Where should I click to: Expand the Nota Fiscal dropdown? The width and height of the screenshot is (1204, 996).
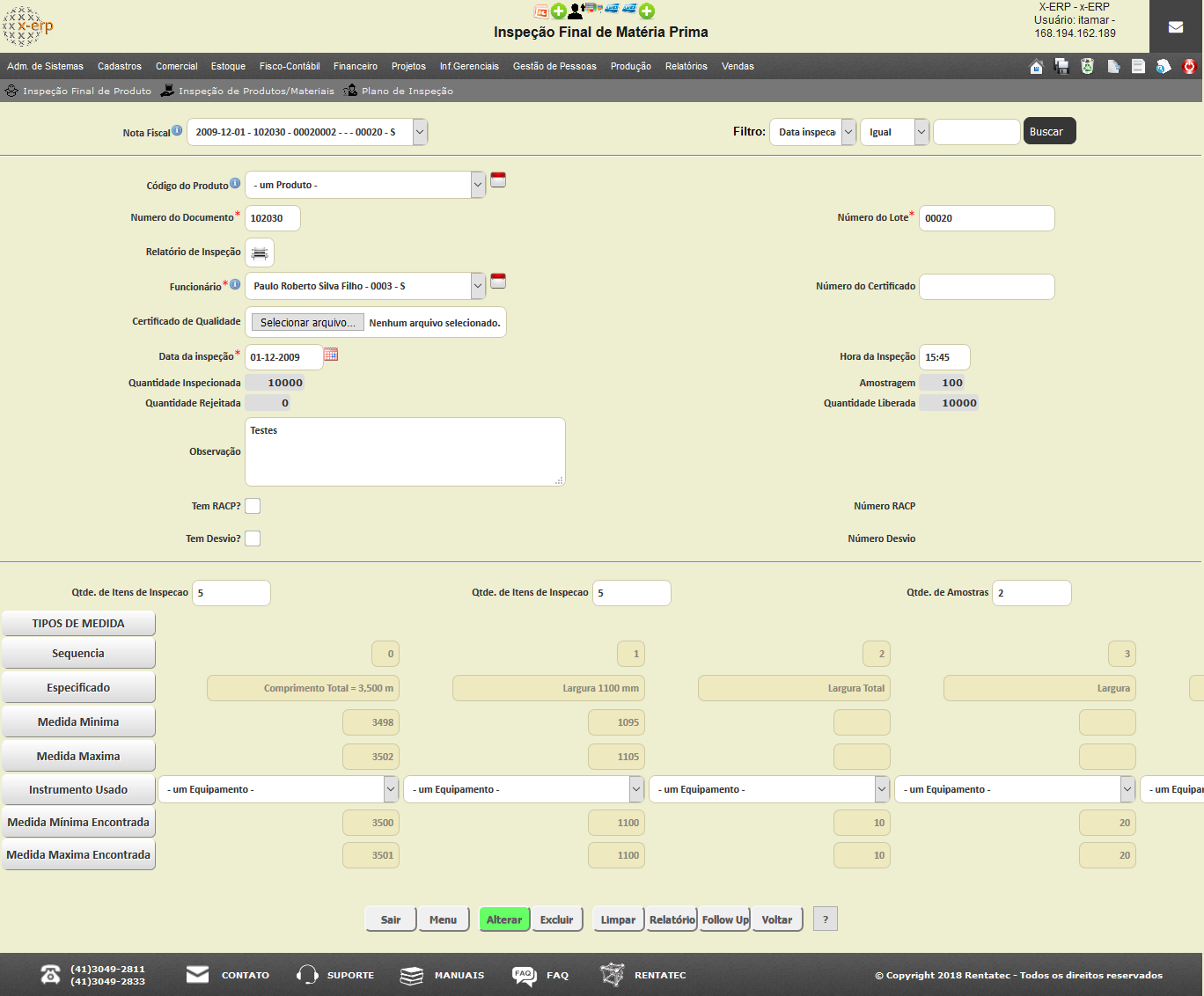pos(307,132)
